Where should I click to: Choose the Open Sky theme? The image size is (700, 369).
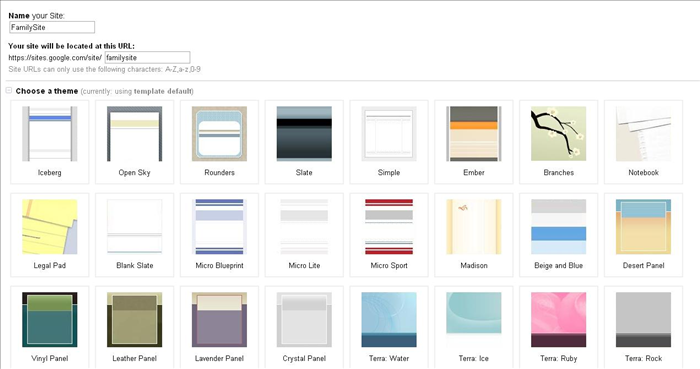(134, 142)
